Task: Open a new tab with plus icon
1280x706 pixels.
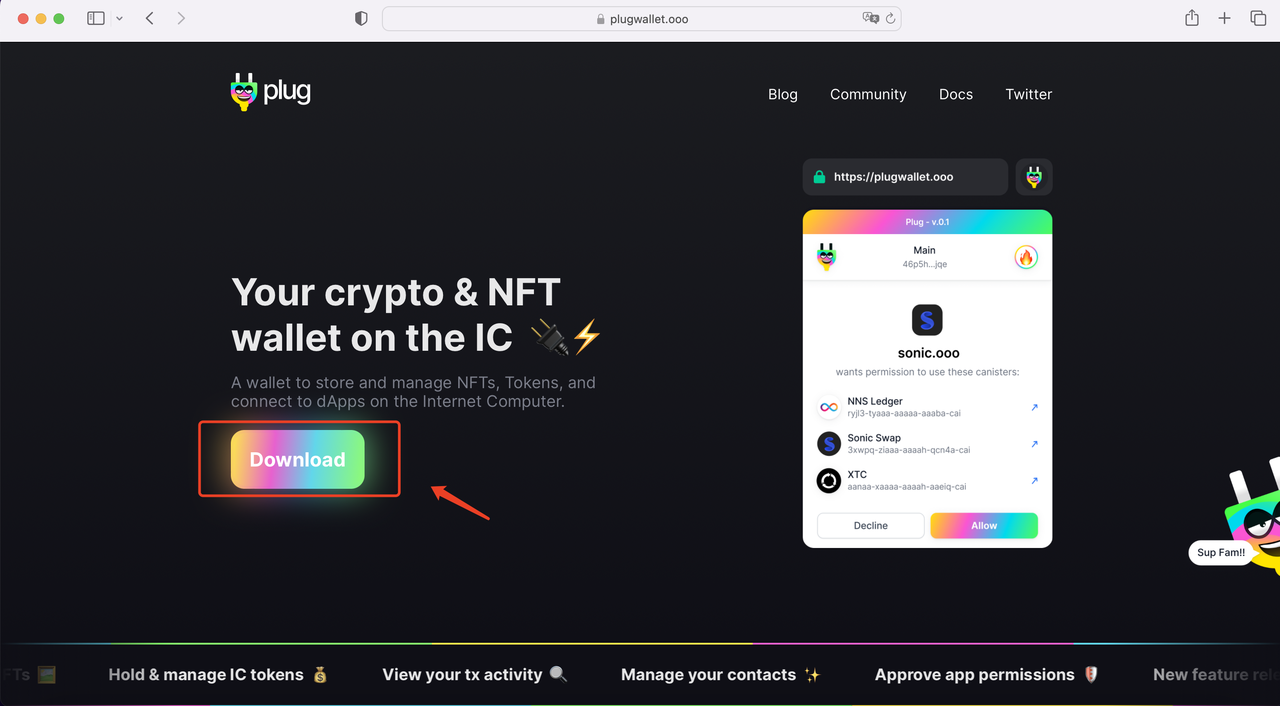Action: (x=1224, y=18)
